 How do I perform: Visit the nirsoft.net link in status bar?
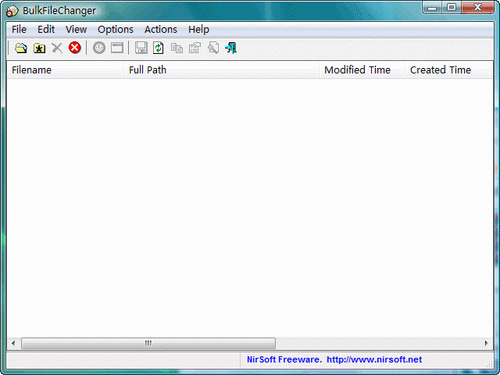pyautogui.click(x=374, y=360)
